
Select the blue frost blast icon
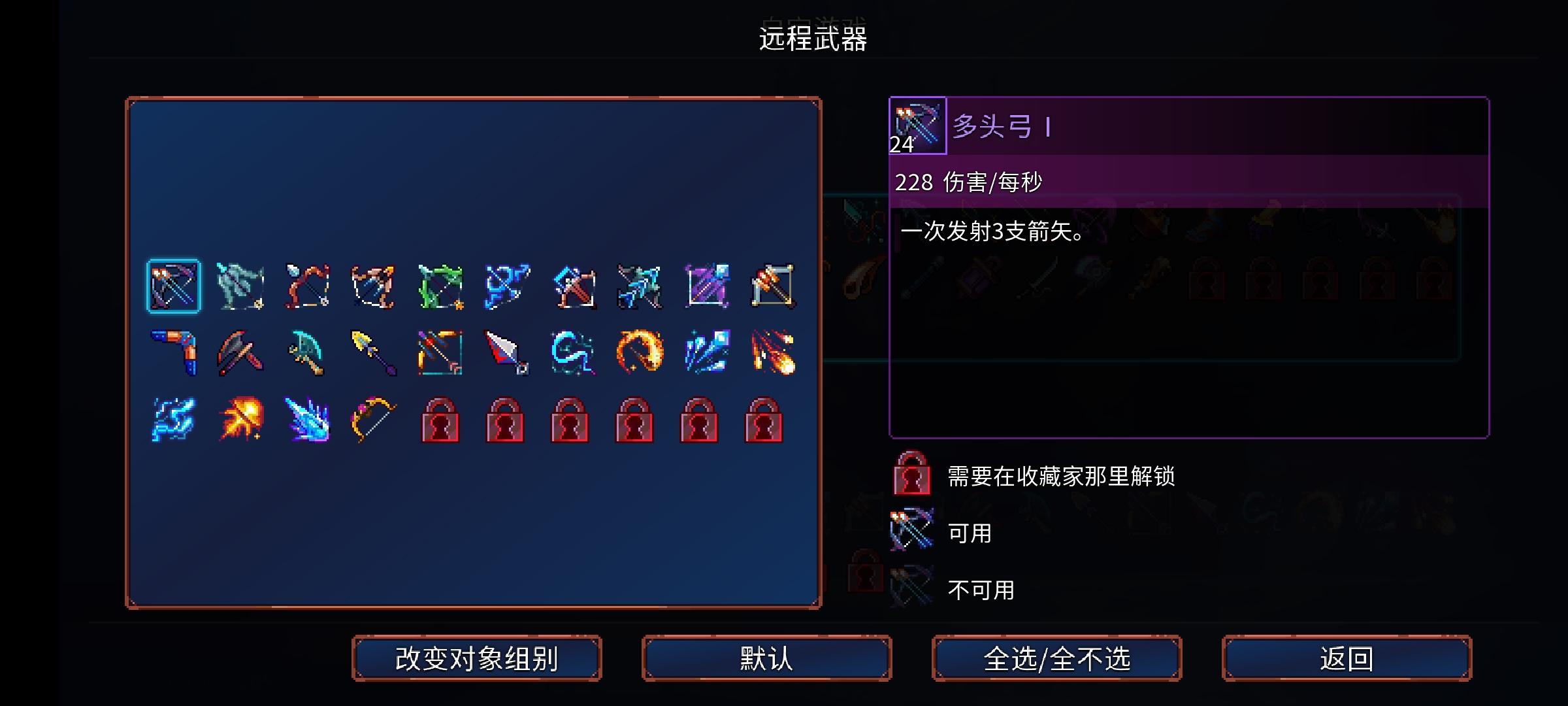307,420
